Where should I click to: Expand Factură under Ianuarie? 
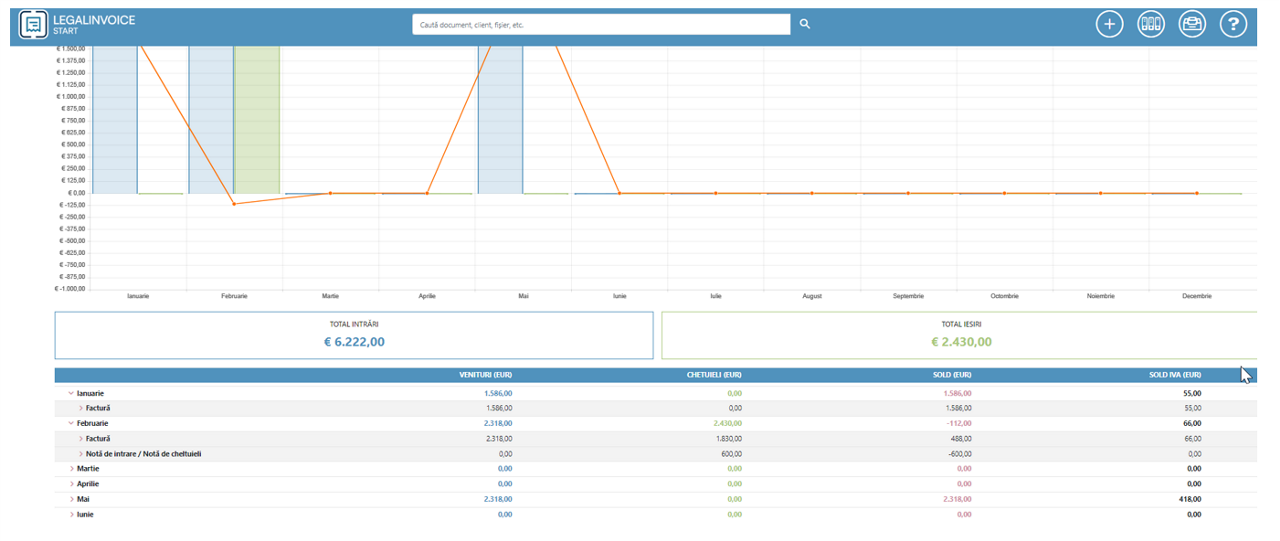click(81, 408)
